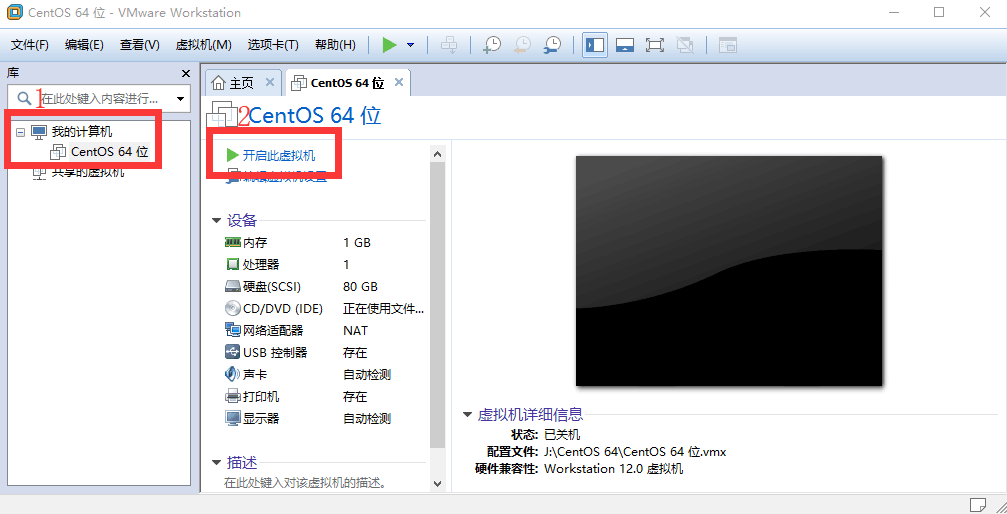Screen dimensions: 1007x514
Task: Click the 1 GB memory value
Action: point(357,243)
